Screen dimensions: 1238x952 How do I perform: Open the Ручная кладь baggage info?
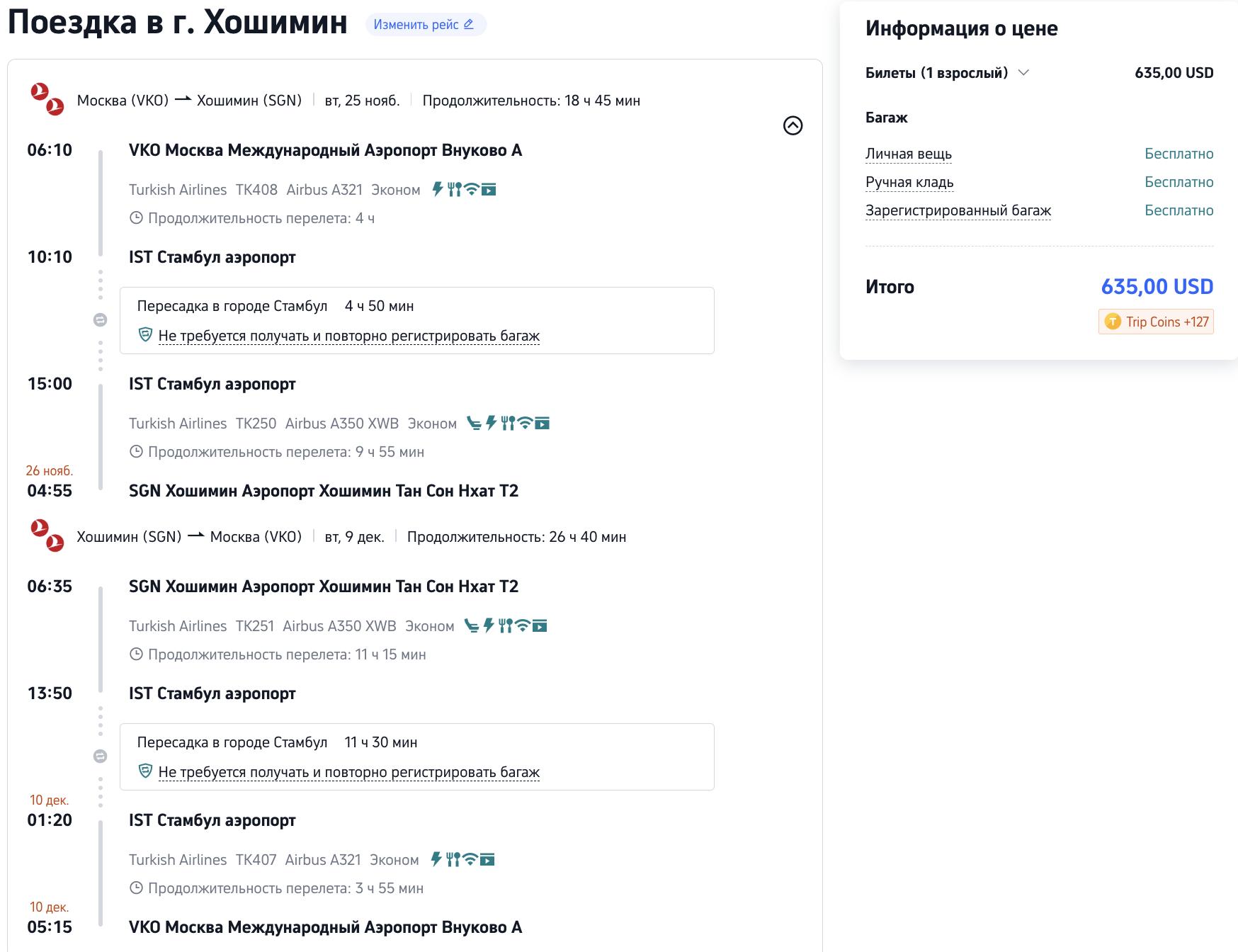[909, 182]
